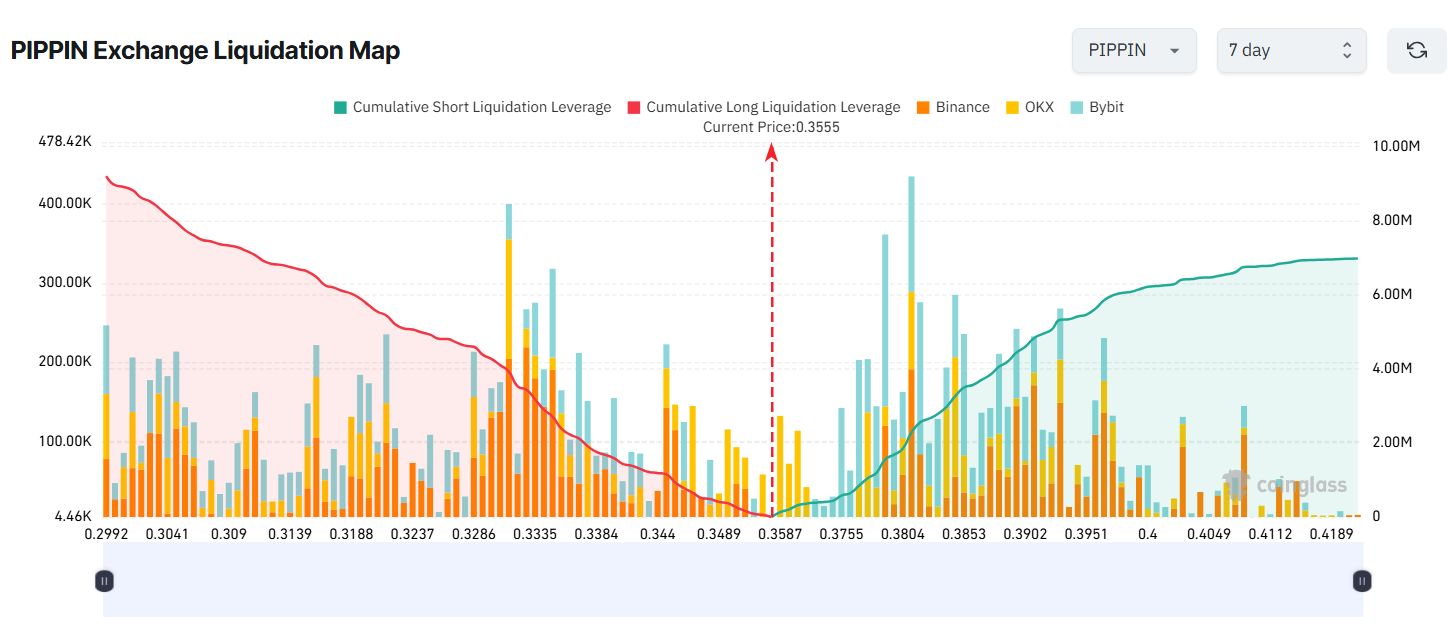Click the left pause handle on the range bar
1448x638 pixels.
pos(104,580)
